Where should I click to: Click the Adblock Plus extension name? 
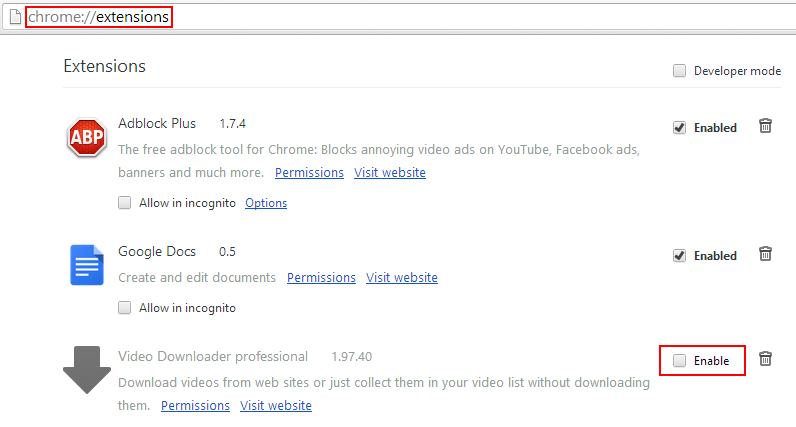[x=157, y=123]
